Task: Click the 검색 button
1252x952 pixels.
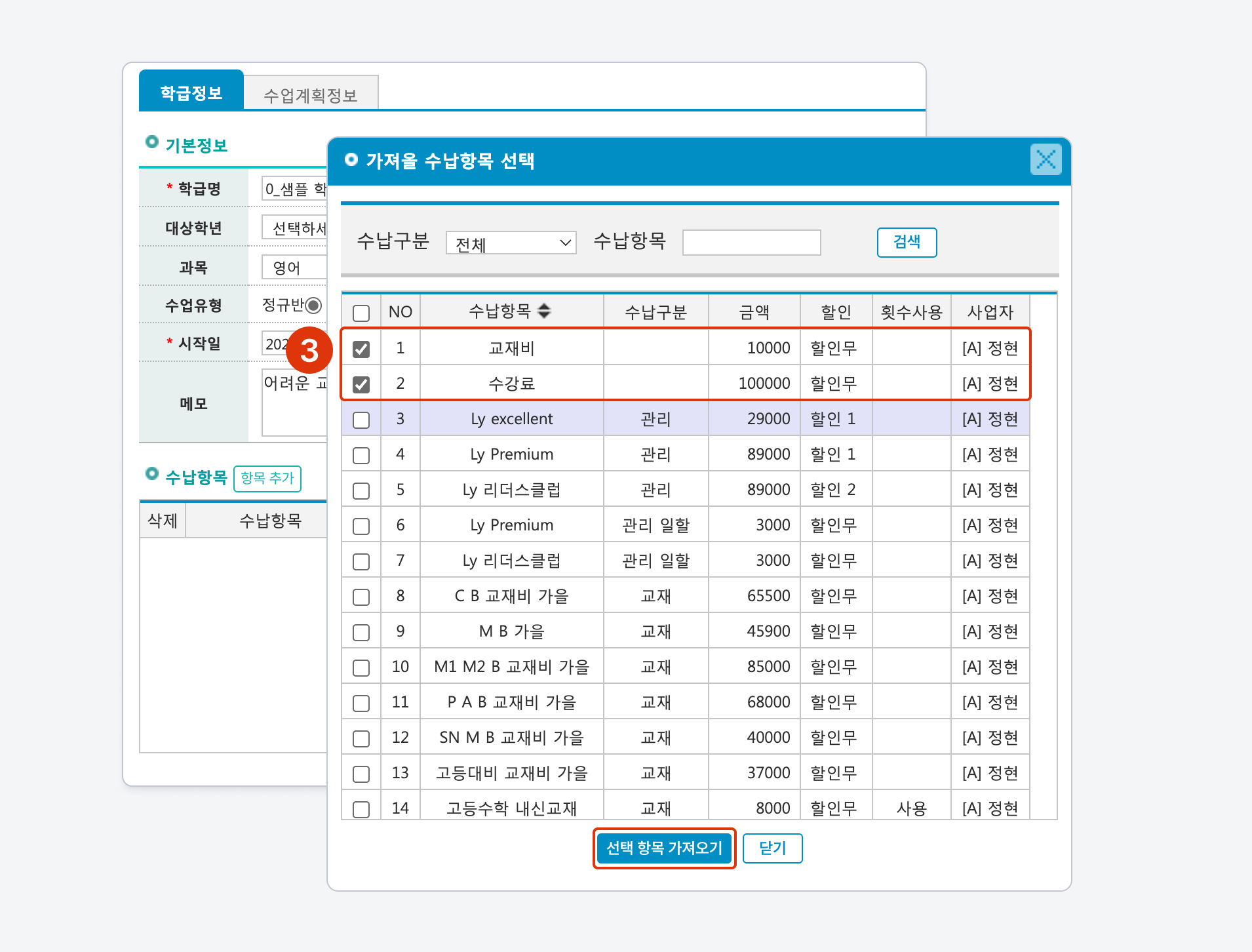Action: 907,242
